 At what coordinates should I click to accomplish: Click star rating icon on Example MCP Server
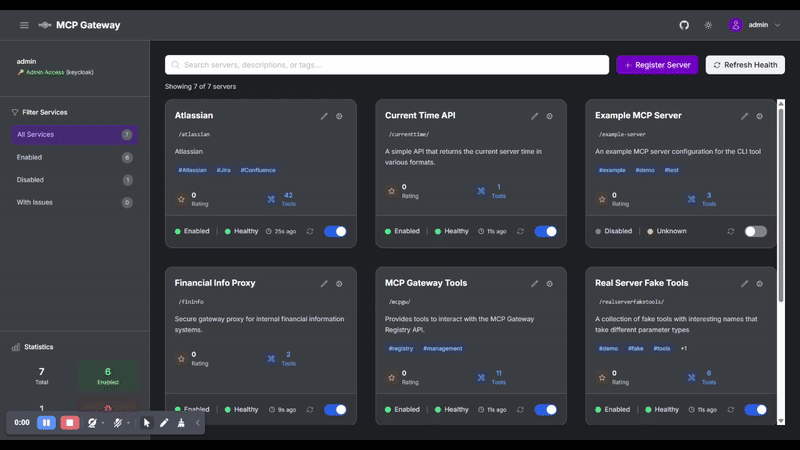coord(601,199)
